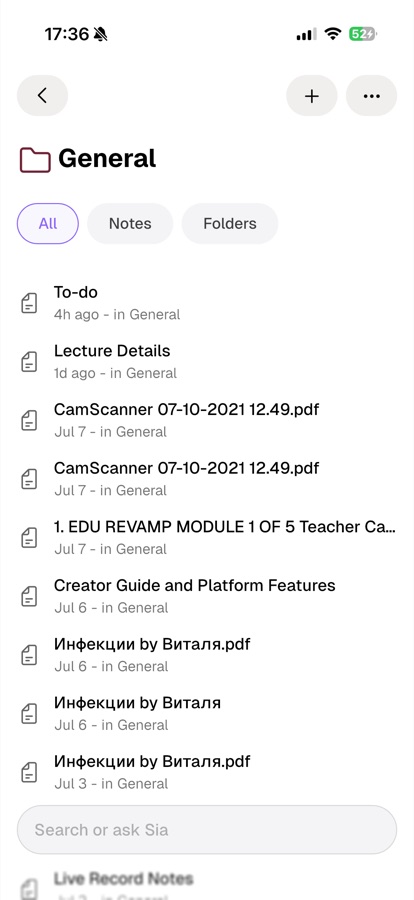The height and width of the screenshot is (900, 414).
Task: Open the Lecture Details note
Action: click(207, 361)
